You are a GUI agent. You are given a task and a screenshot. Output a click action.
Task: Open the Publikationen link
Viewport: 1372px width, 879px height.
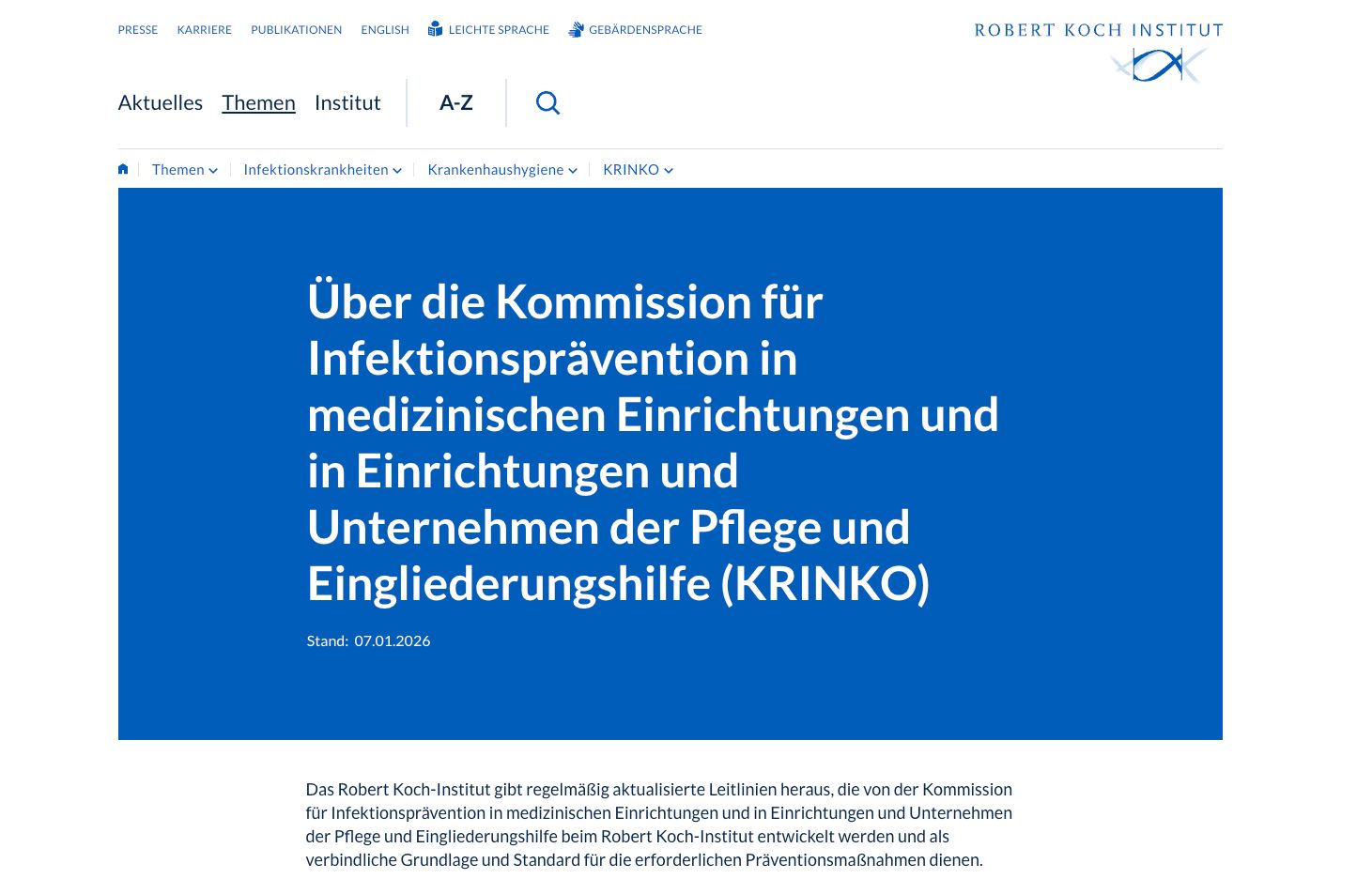pos(297,30)
